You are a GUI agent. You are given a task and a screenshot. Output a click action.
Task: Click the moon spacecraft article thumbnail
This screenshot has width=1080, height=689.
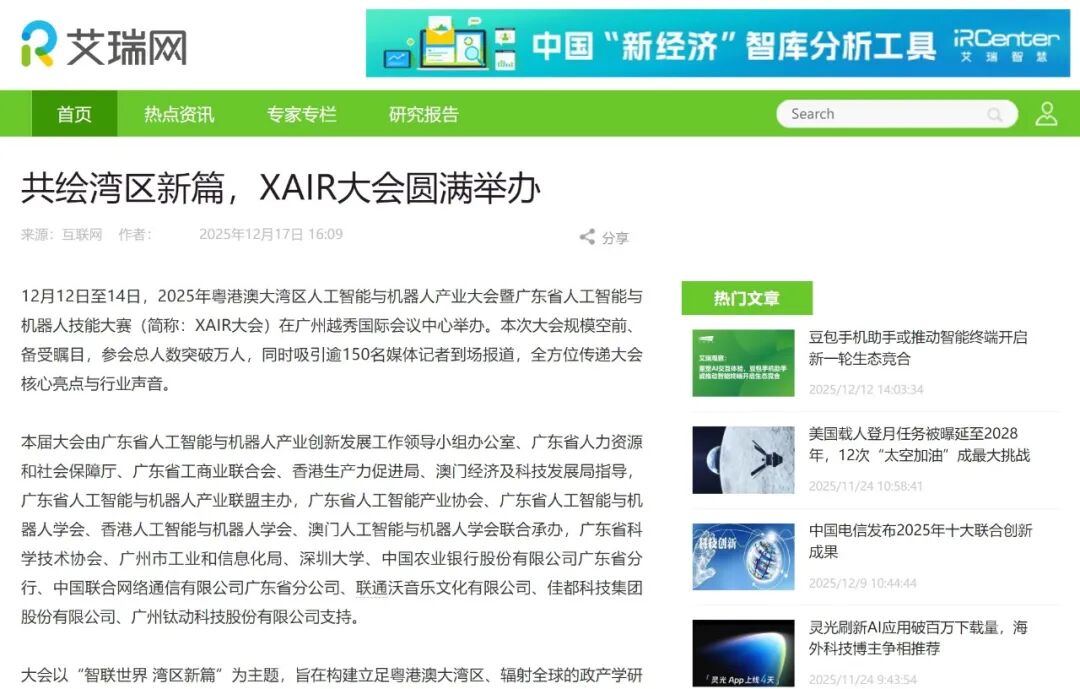point(743,460)
